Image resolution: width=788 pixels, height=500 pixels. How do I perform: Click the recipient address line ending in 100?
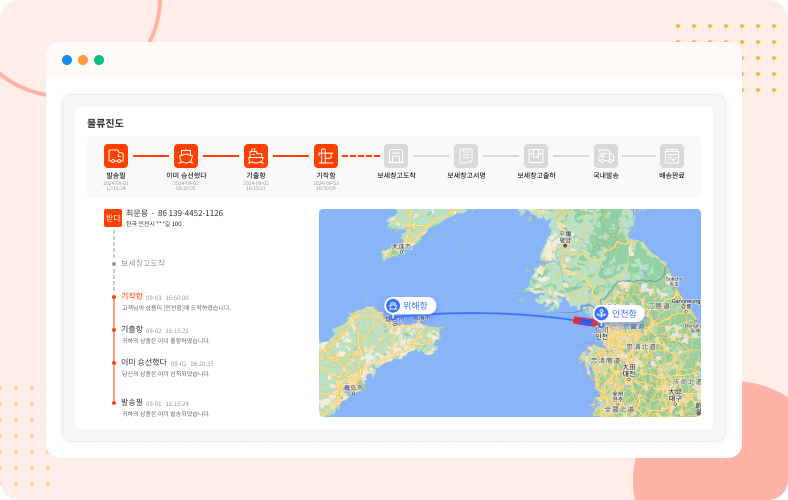tap(154, 224)
